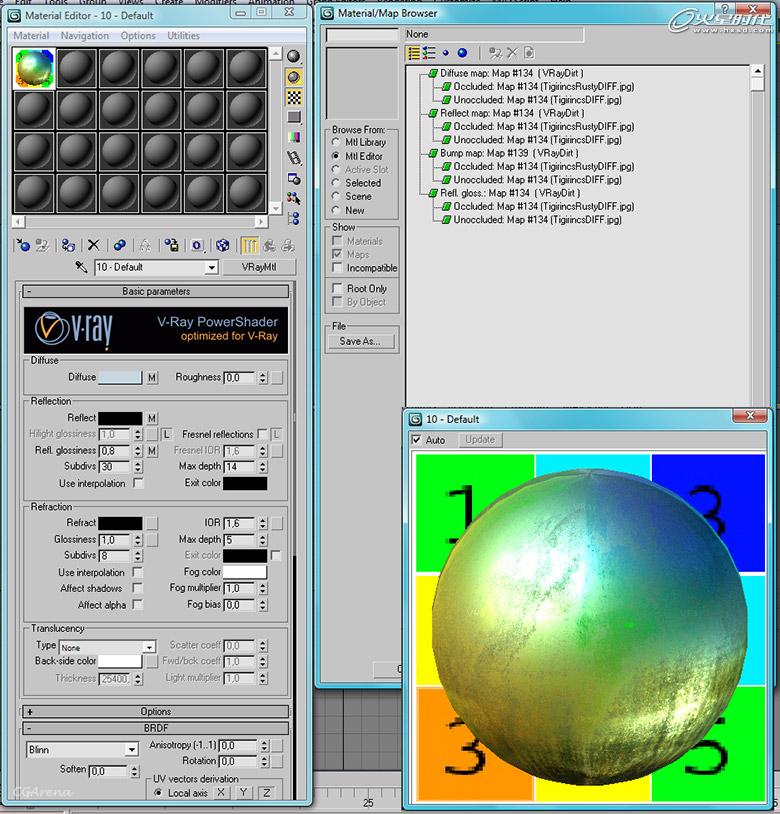
Task: Collapse the BRDF rollout
Action: coord(156,728)
